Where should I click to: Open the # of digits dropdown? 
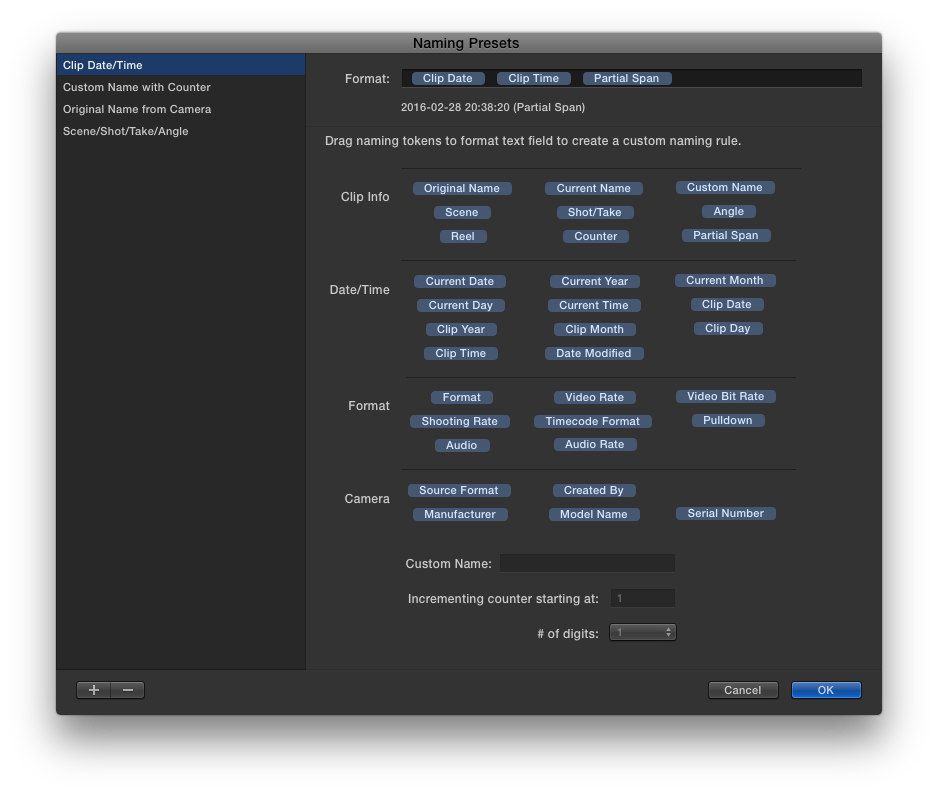coord(643,633)
